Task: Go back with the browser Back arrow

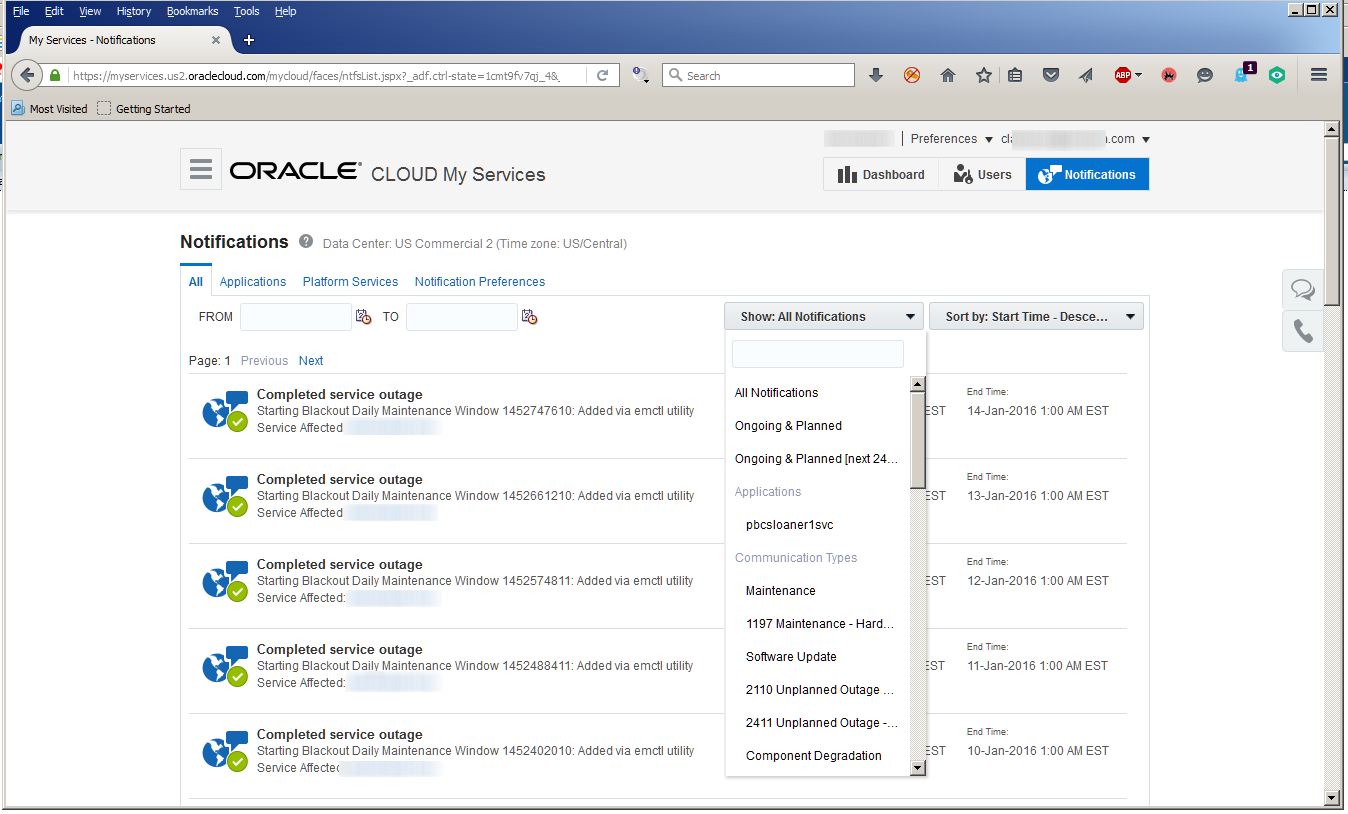Action: click(27, 75)
